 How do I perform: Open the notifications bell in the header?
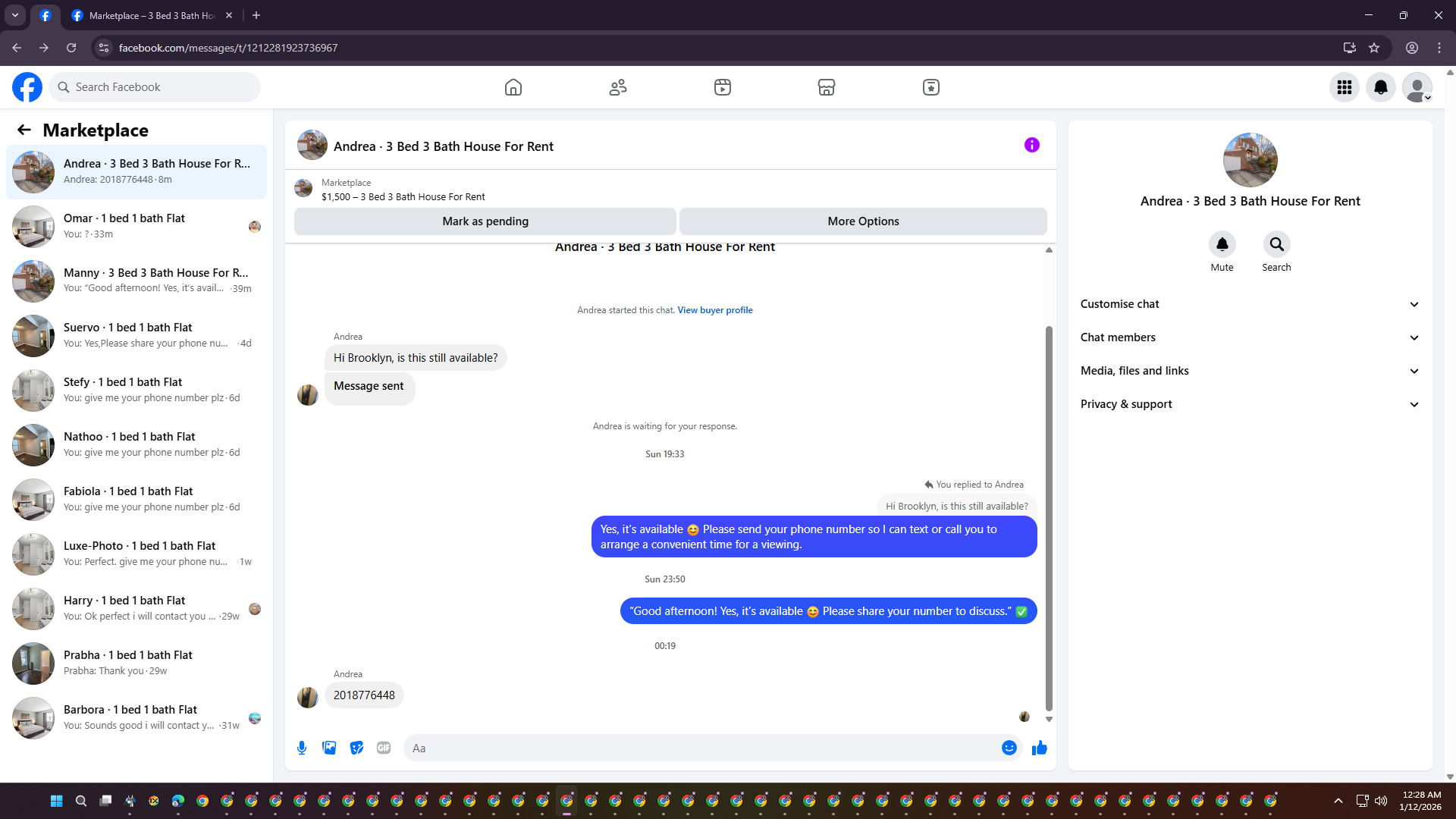tap(1381, 87)
